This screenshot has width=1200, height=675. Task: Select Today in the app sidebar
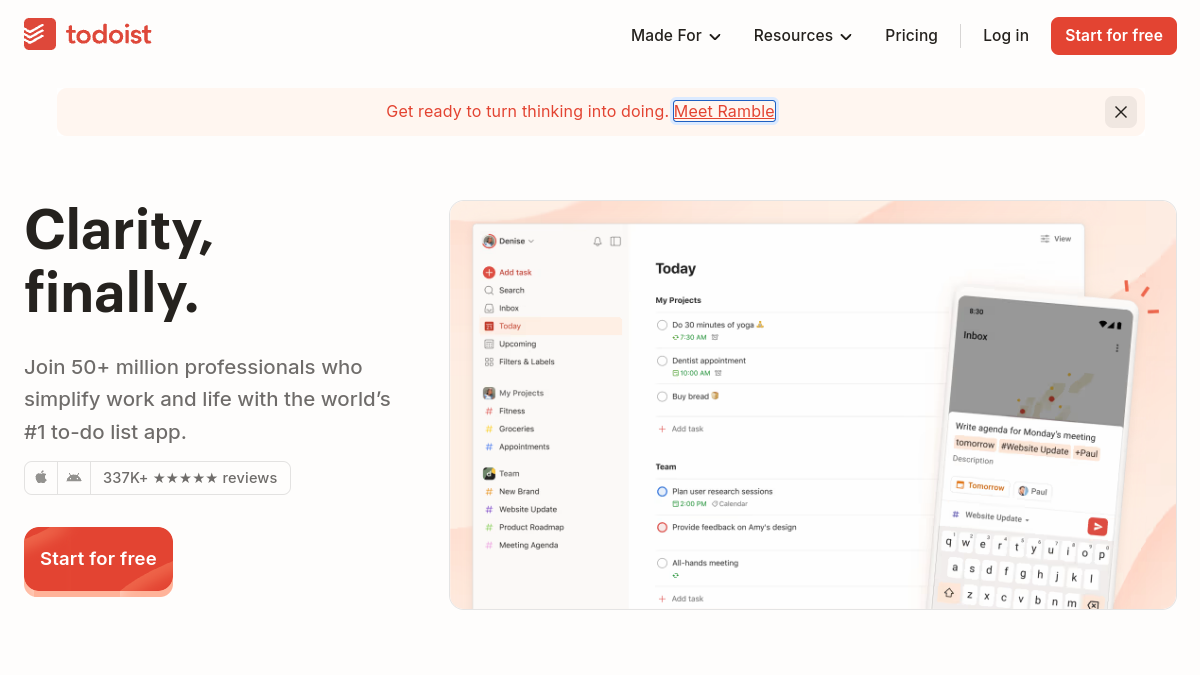[551, 326]
